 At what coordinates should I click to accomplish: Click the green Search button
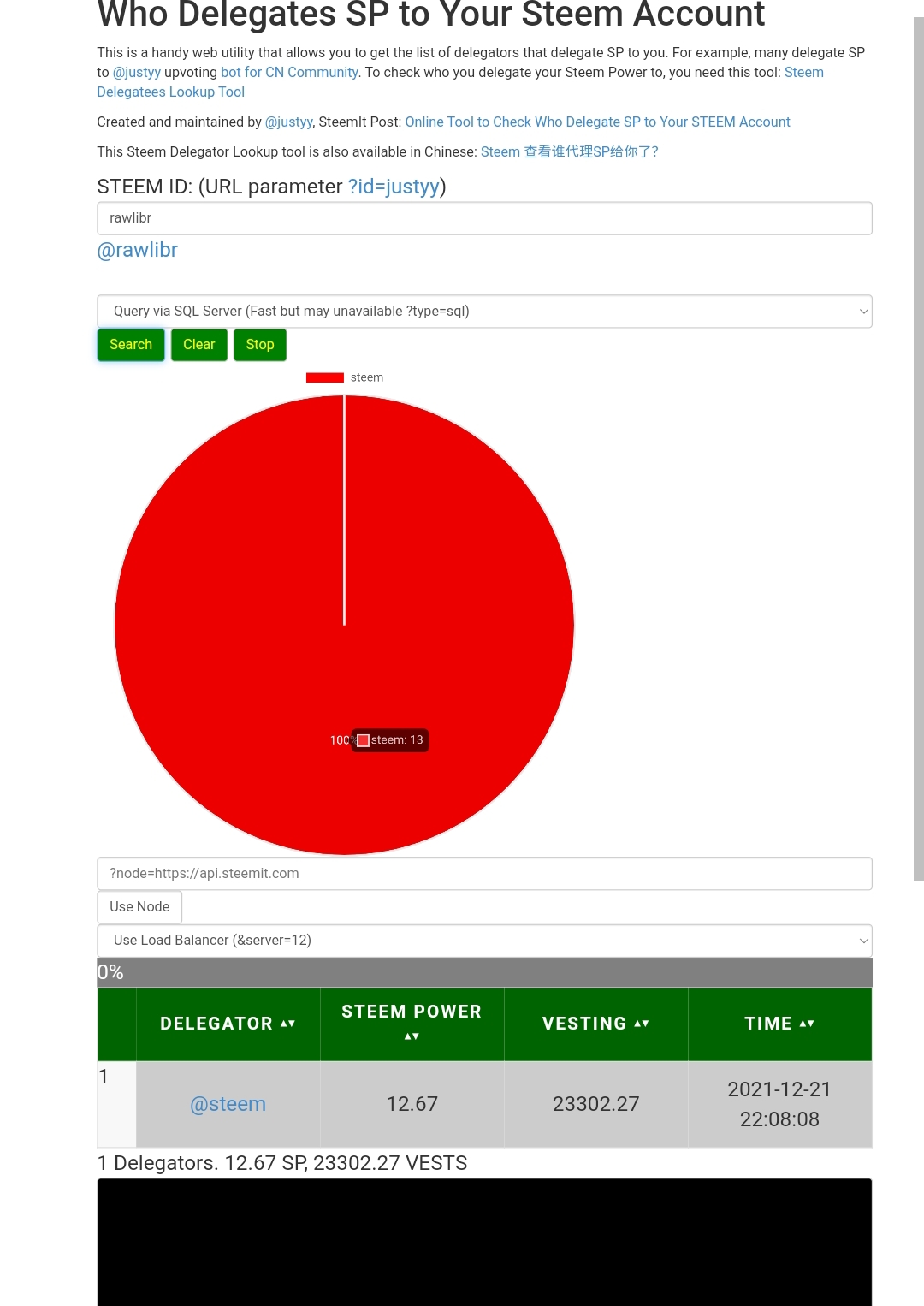pos(131,345)
